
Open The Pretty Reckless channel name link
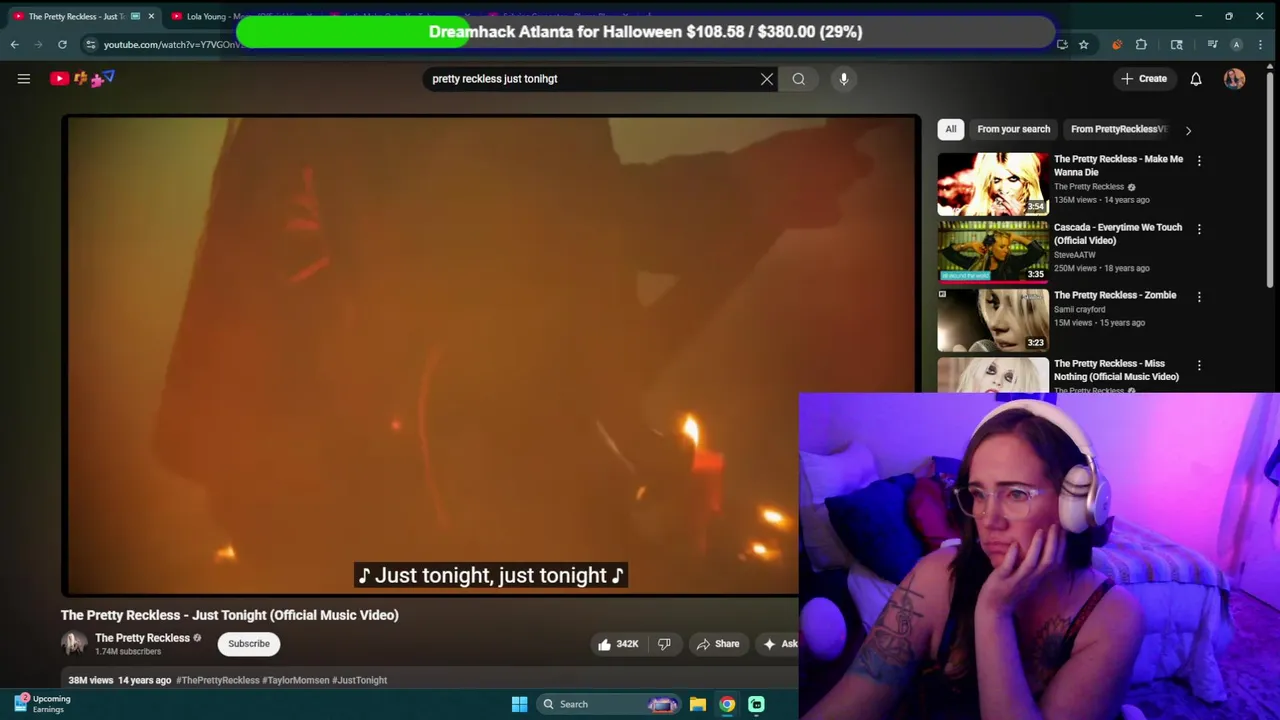click(x=142, y=638)
